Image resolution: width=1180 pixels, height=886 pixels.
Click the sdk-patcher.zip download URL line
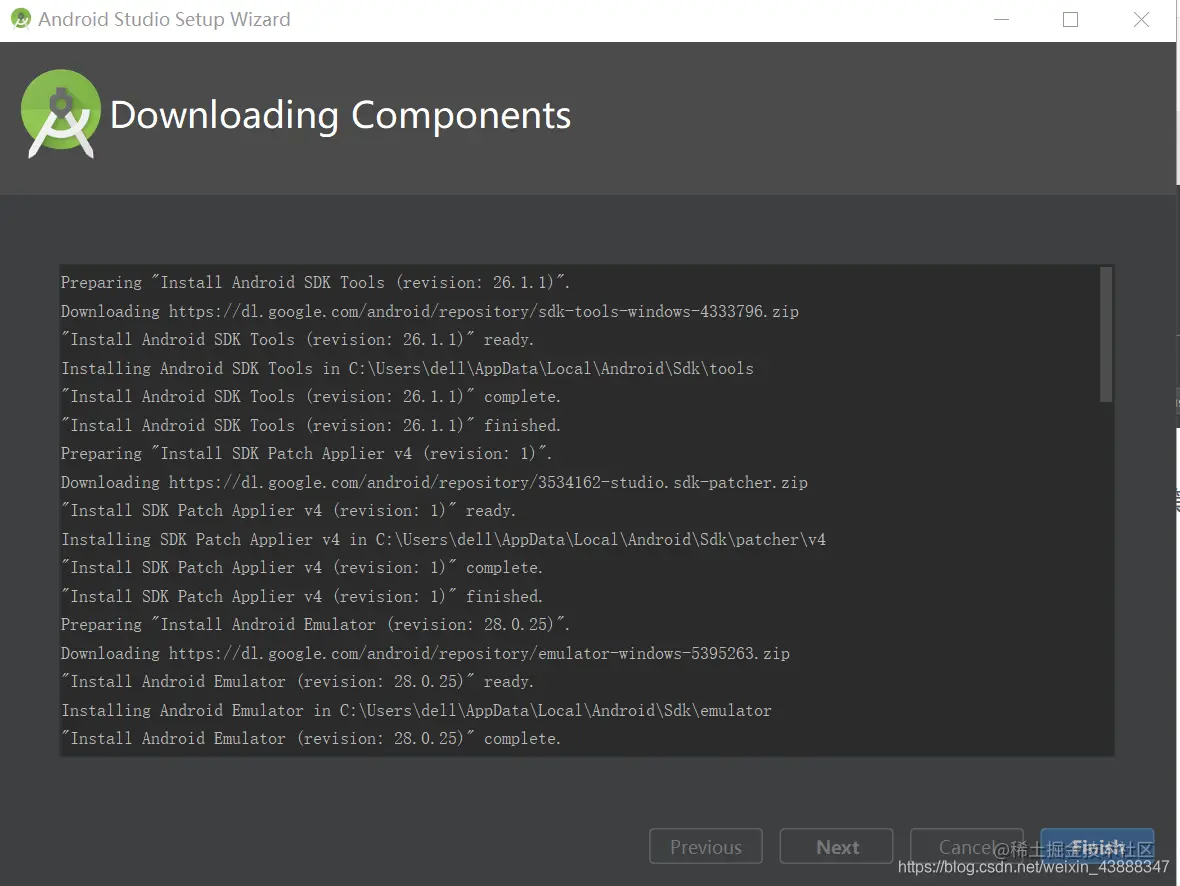pyautogui.click(x=434, y=483)
